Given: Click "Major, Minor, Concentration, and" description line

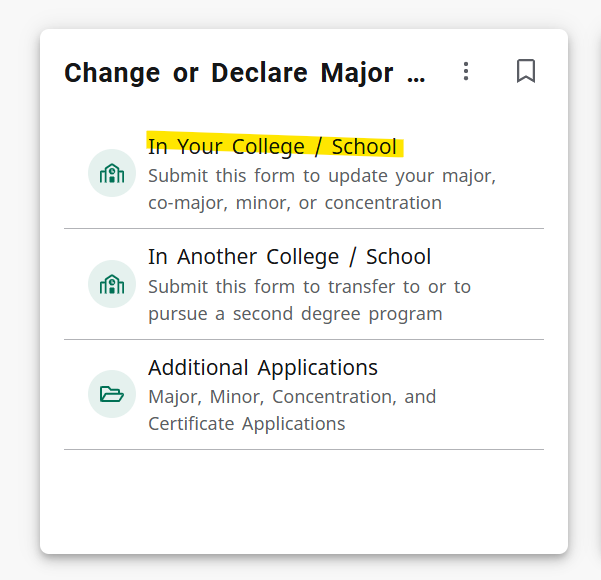Looking at the screenshot, I should (292, 397).
